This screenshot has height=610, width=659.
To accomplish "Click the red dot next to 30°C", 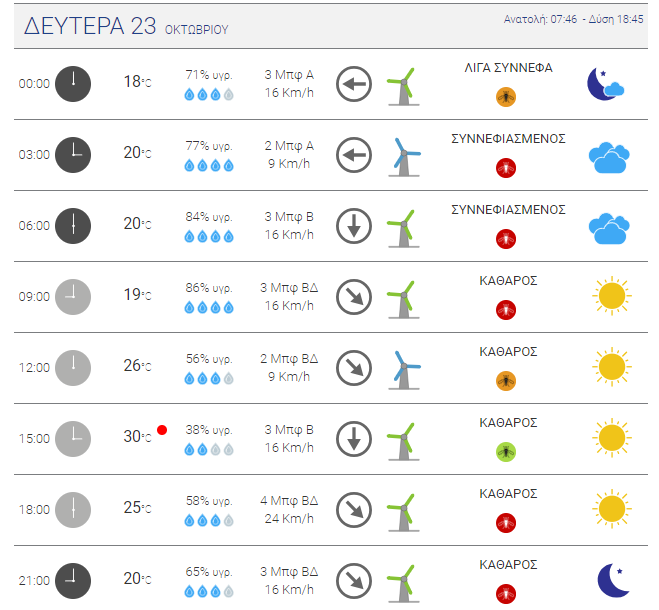I will pyautogui.click(x=162, y=430).
